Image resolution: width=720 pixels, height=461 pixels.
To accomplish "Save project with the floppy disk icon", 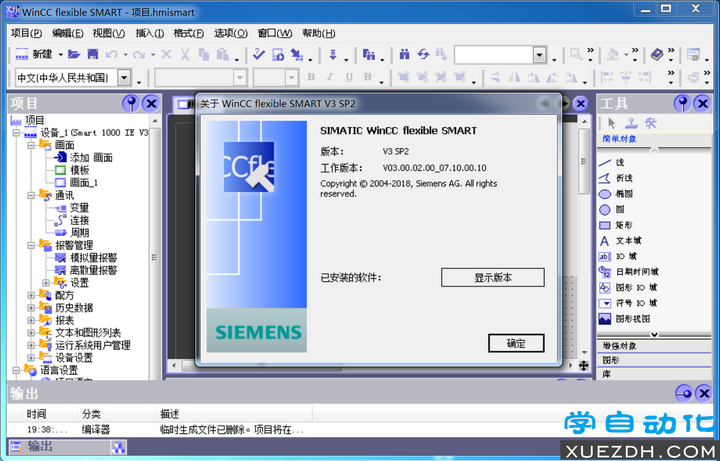I will click(93, 54).
